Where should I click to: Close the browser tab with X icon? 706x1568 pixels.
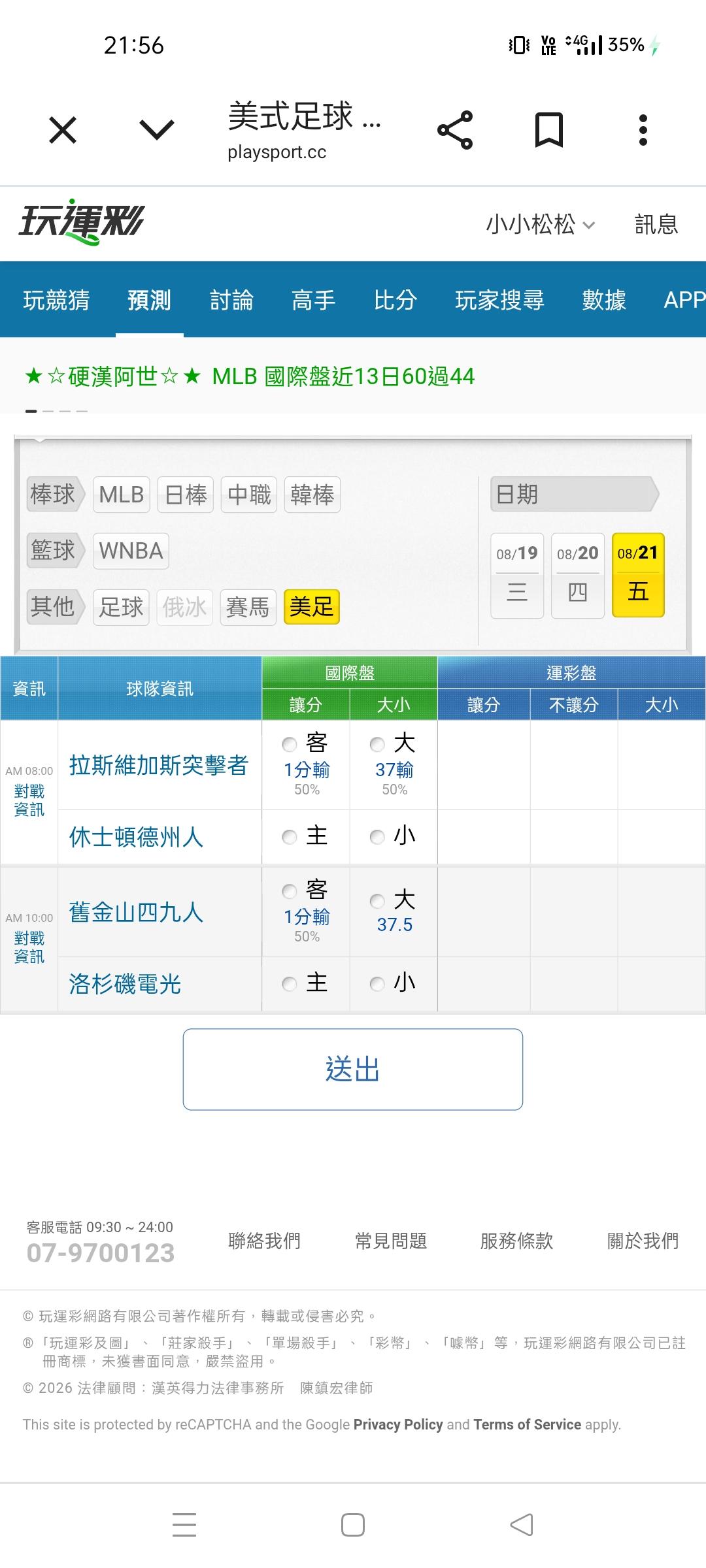click(x=63, y=130)
